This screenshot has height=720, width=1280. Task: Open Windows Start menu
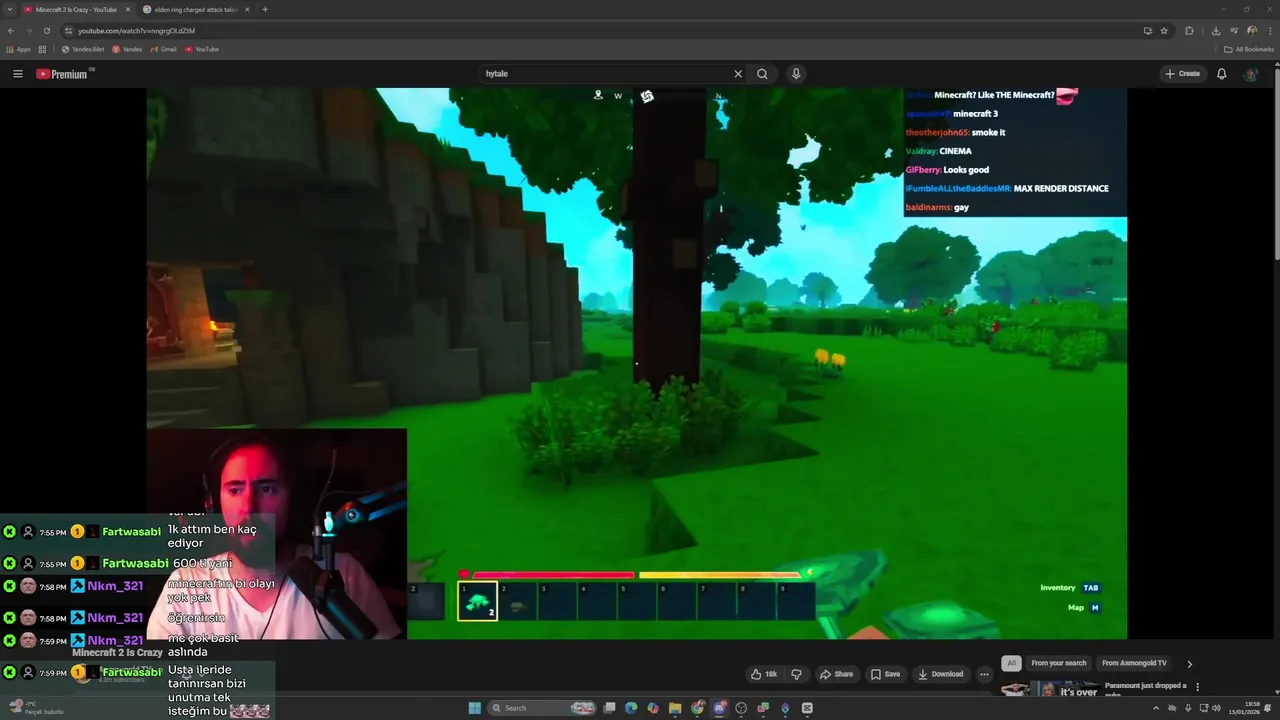pyautogui.click(x=474, y=708)
